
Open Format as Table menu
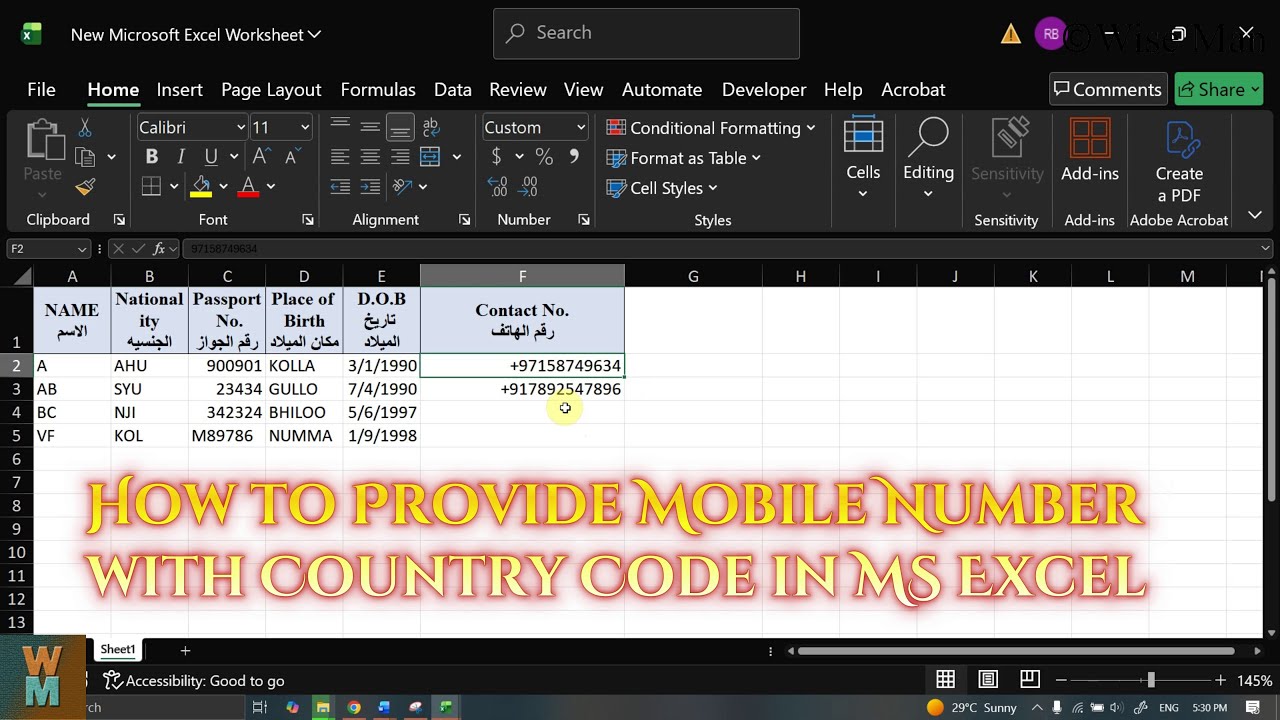(x=684, y=158)
